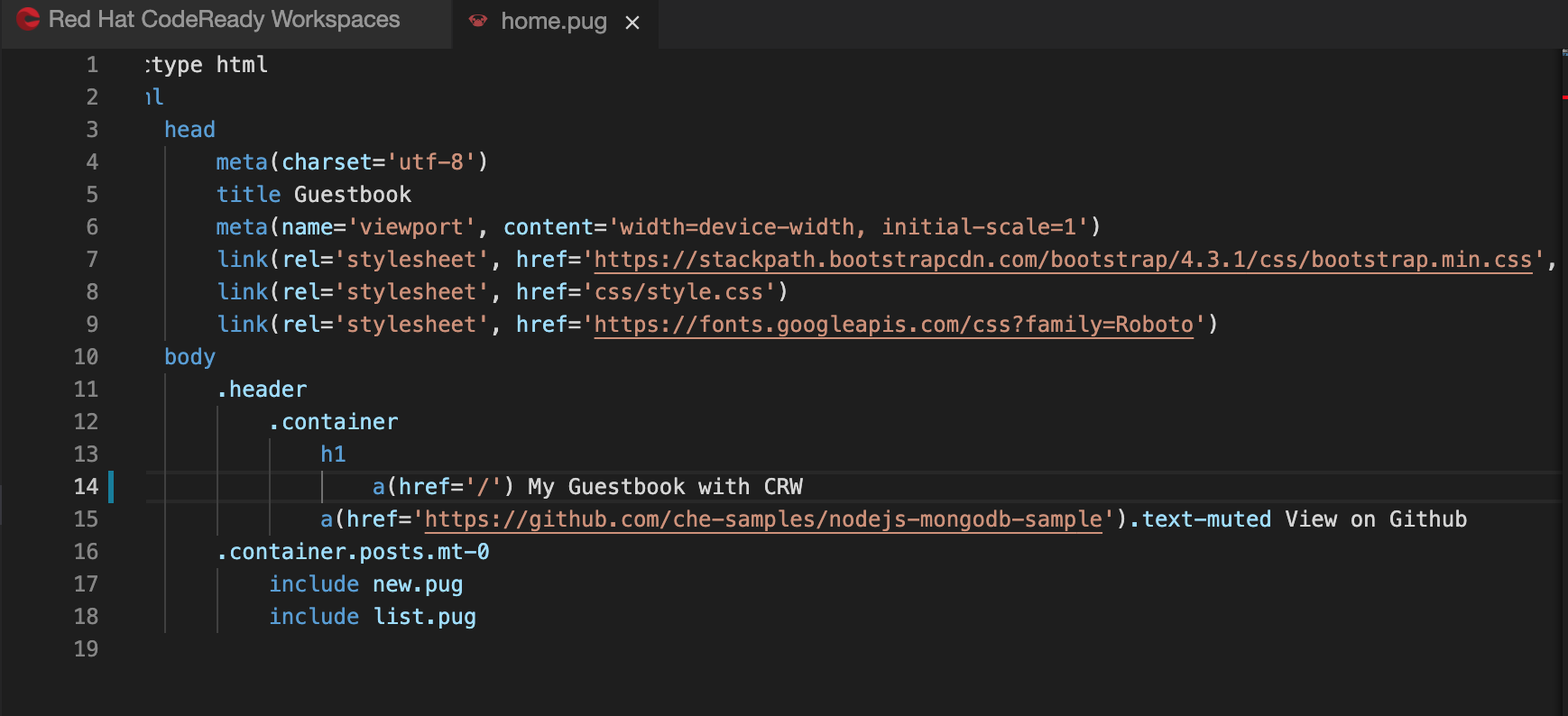
Task: Click 'include list.pug' on line 18
Action: click(373, 617)
